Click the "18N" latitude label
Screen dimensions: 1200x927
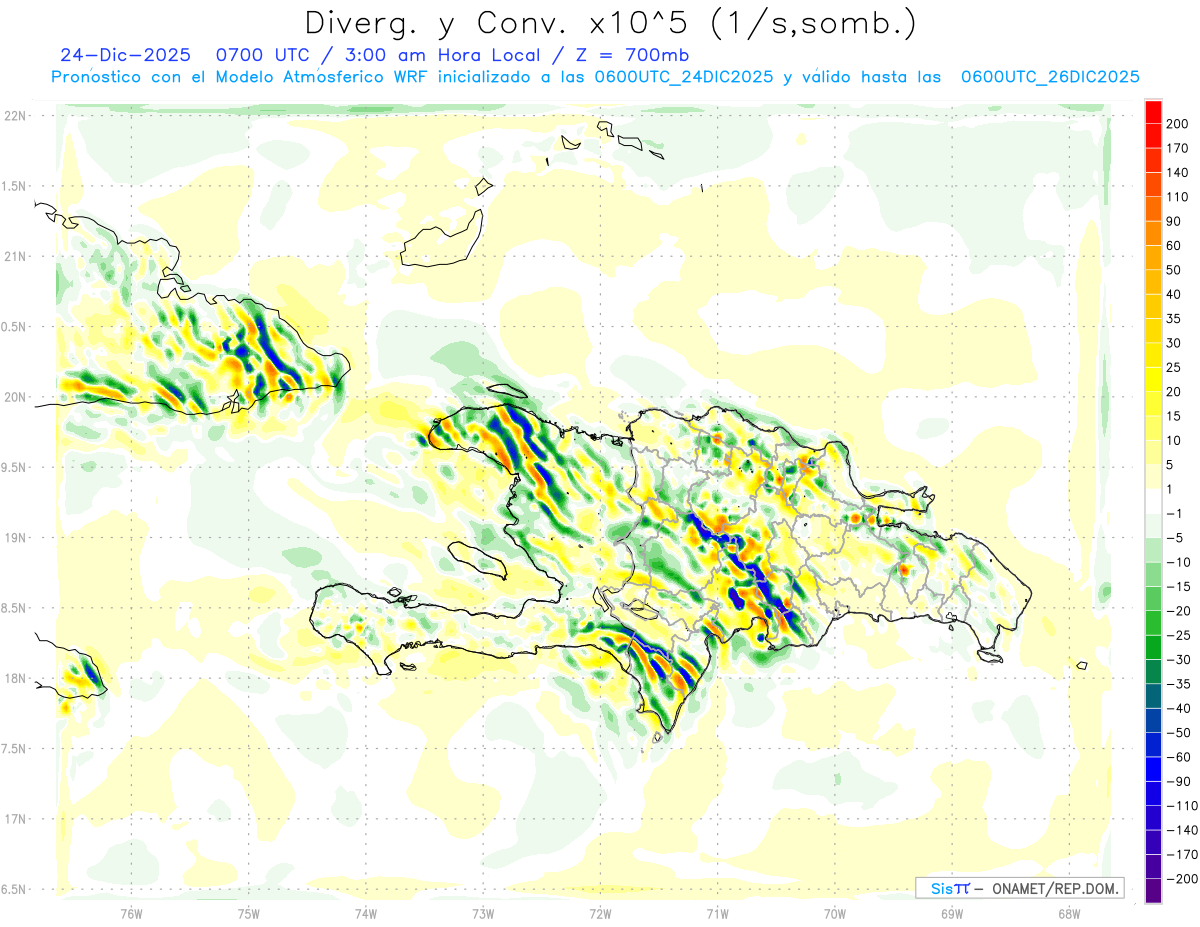(x=17, y=678)
